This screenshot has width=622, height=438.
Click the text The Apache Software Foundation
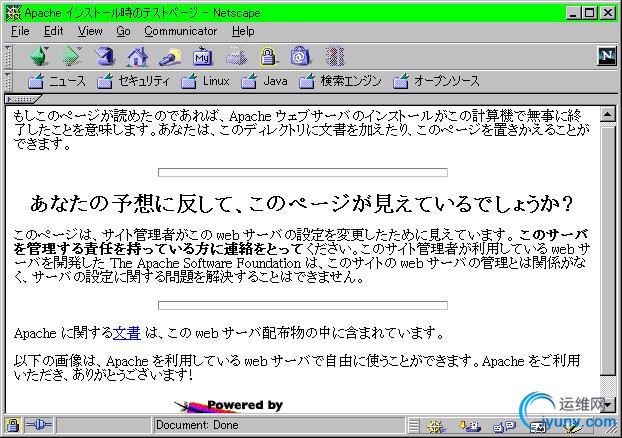pyautogui.click(x=205, y=263)
